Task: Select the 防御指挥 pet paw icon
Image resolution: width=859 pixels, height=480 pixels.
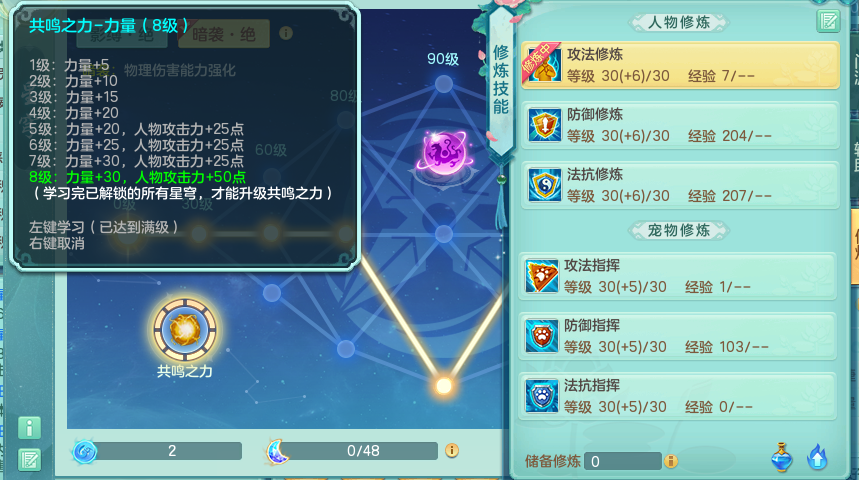Action: [542, 336]
